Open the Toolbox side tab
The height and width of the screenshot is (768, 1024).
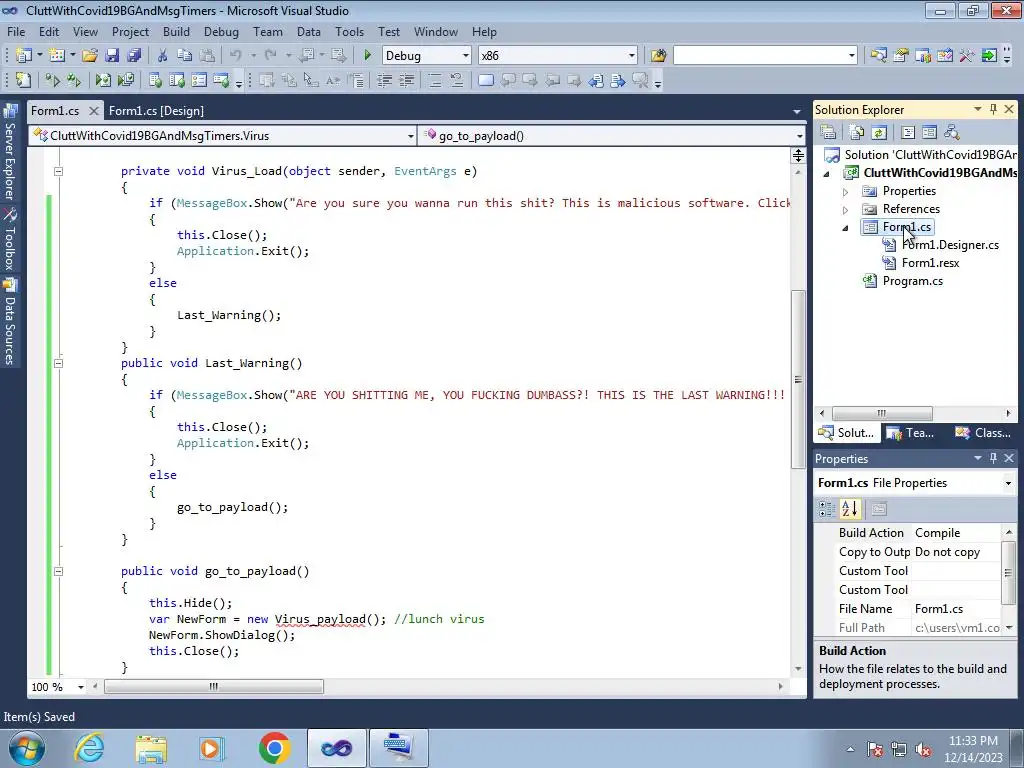click(x=10, y=240)
